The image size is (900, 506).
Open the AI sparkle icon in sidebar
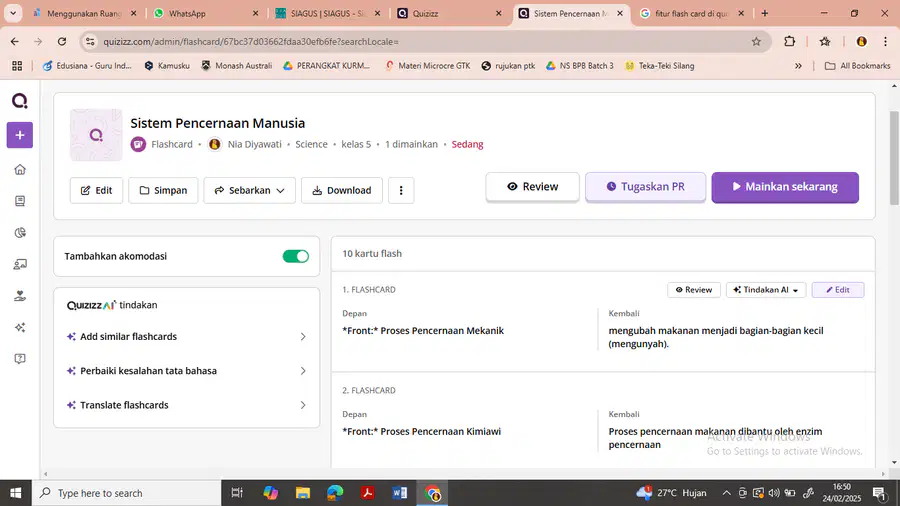click(x=20, y=328)
